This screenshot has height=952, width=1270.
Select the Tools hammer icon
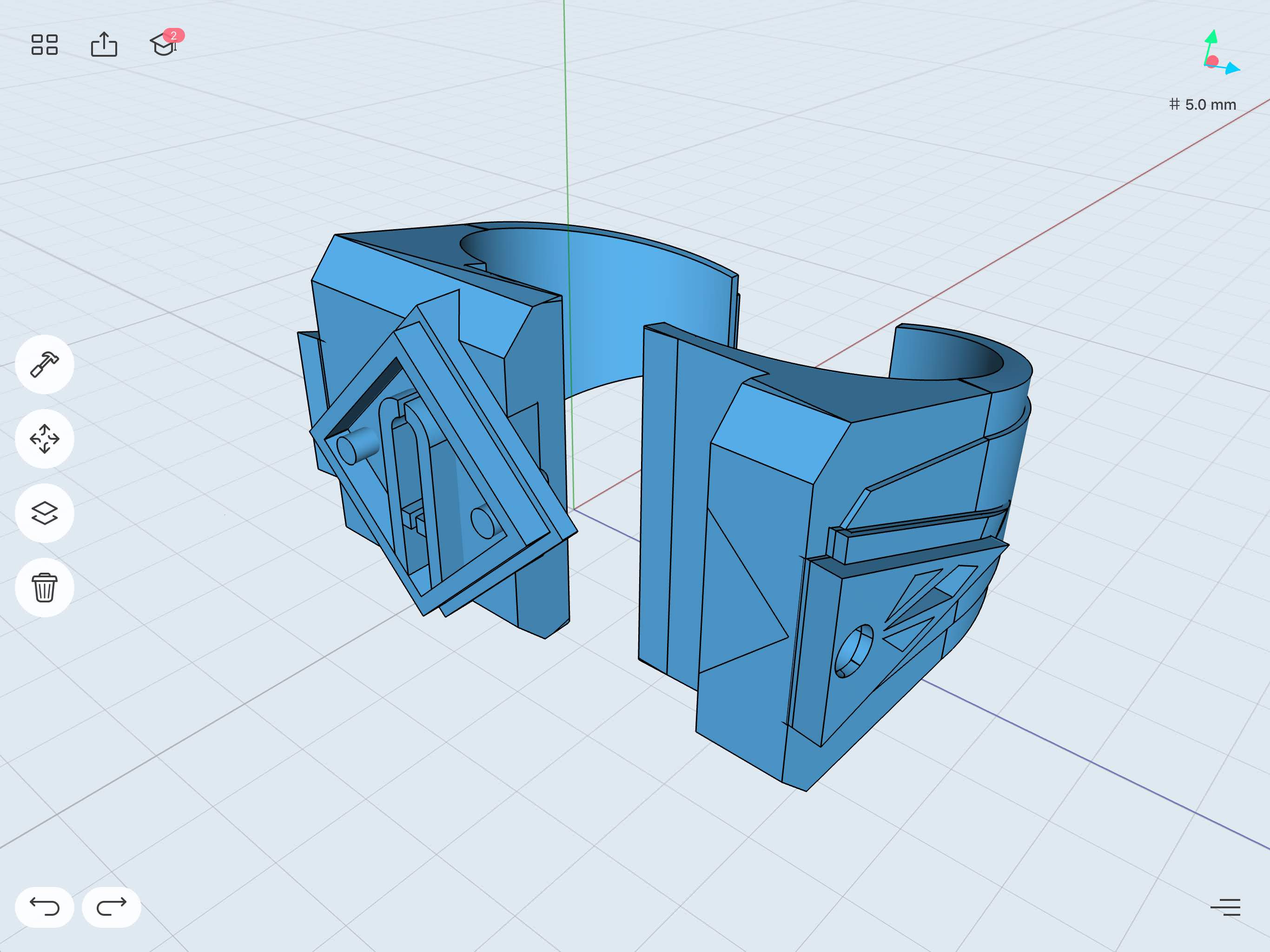[x=45, y=364]
